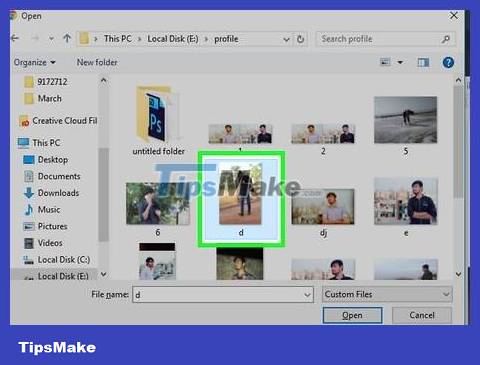Screen dimensions: 480x365
Task: Click the folder icon in address bar
Action: (84, 39)
